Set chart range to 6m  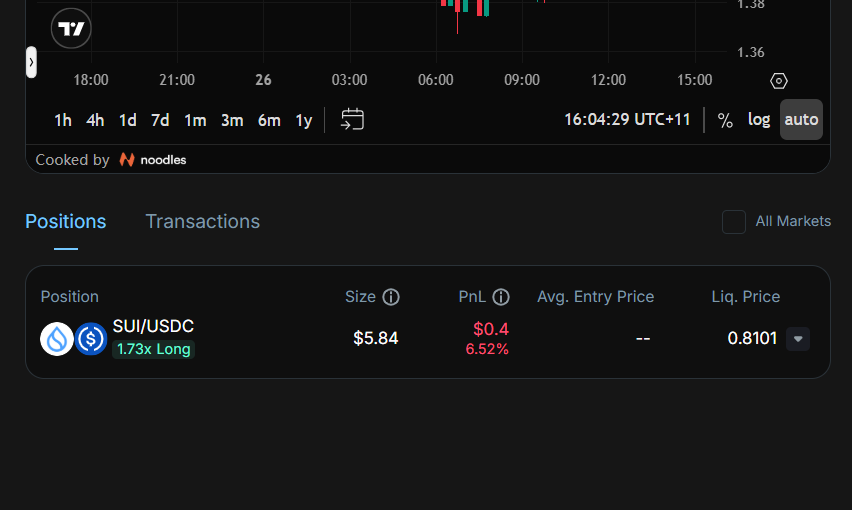(269, 120)
